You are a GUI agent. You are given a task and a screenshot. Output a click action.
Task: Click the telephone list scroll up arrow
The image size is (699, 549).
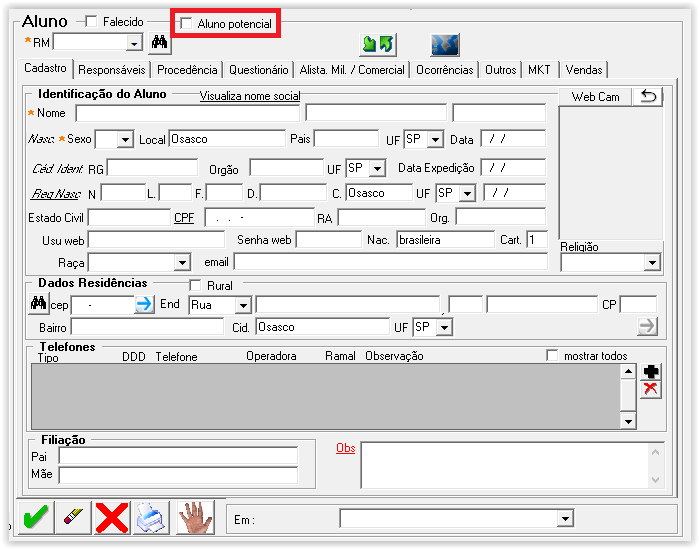click(628, 371)
